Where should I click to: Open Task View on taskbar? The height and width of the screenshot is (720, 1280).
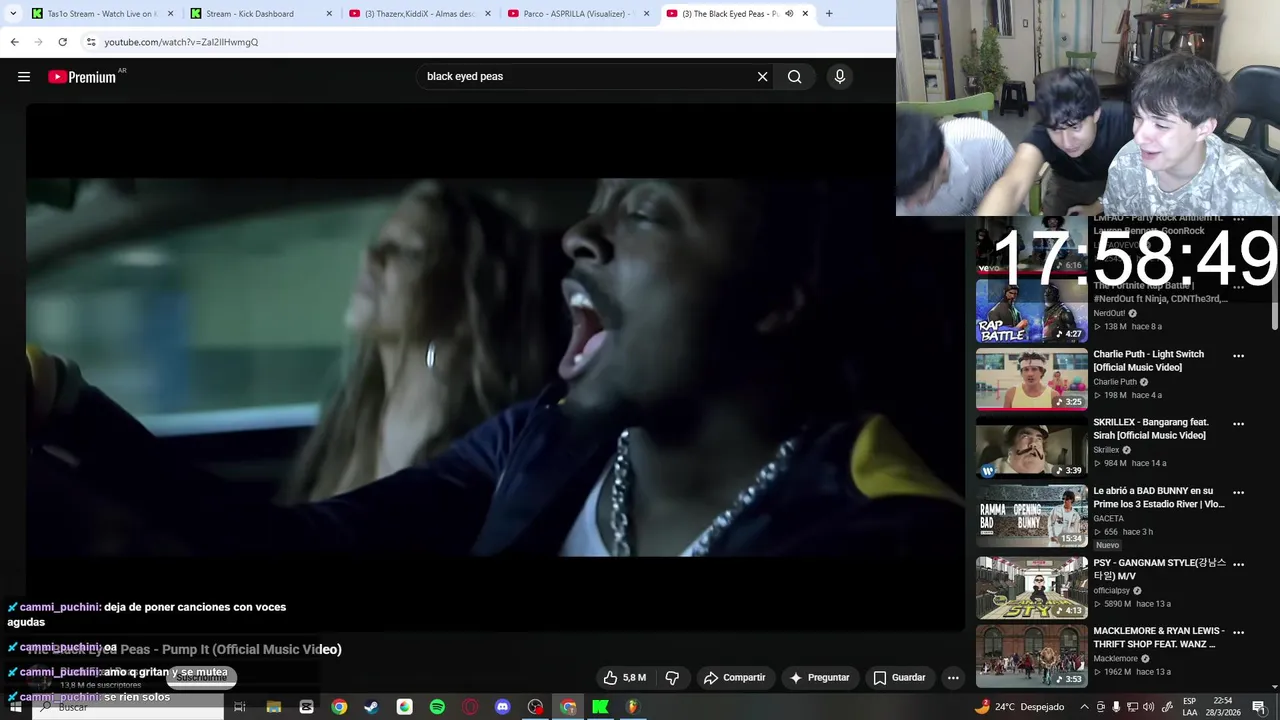(x=240, y=707)
